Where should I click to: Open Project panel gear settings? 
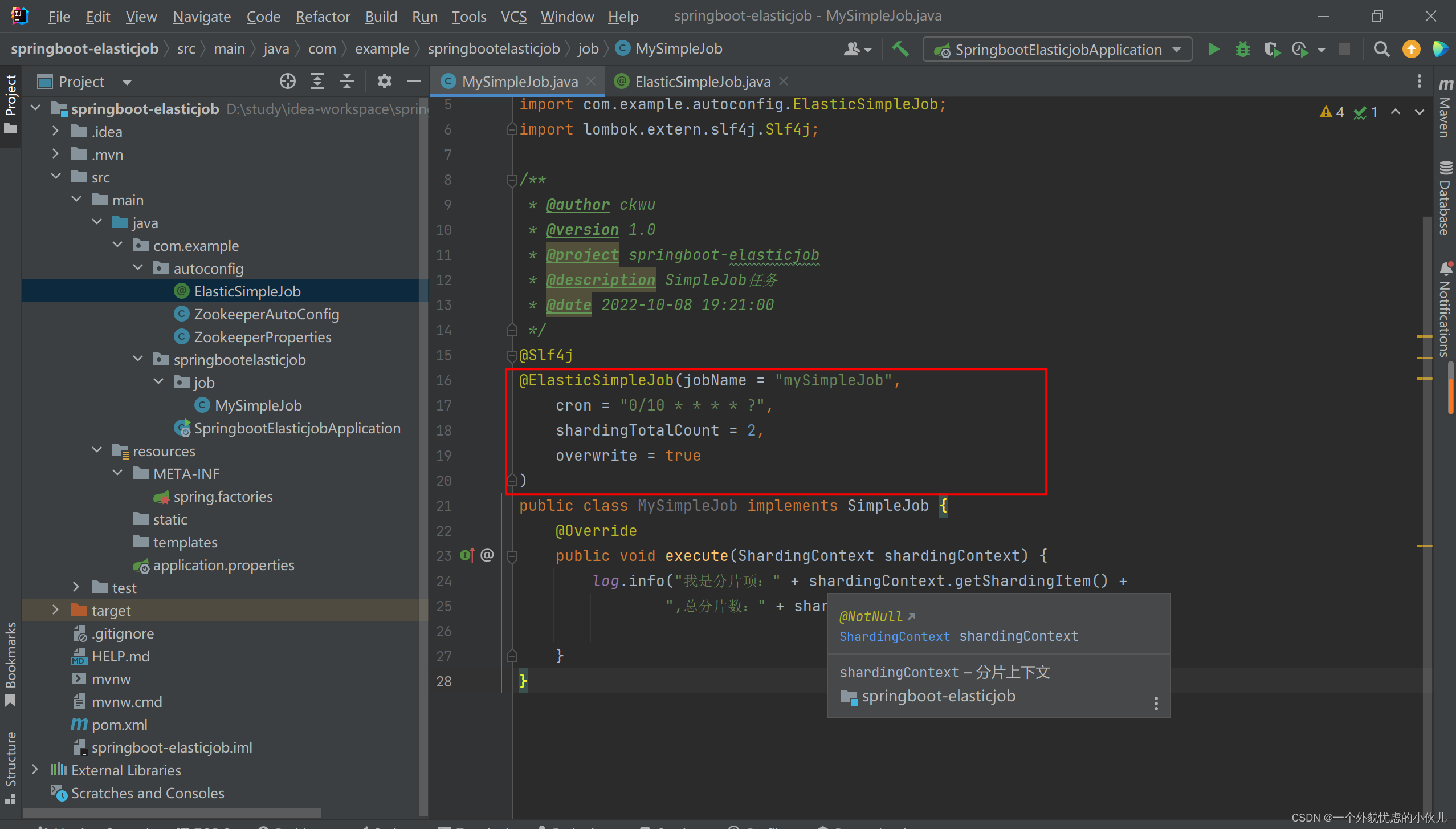pyautogui.click(x=385, y=82)
